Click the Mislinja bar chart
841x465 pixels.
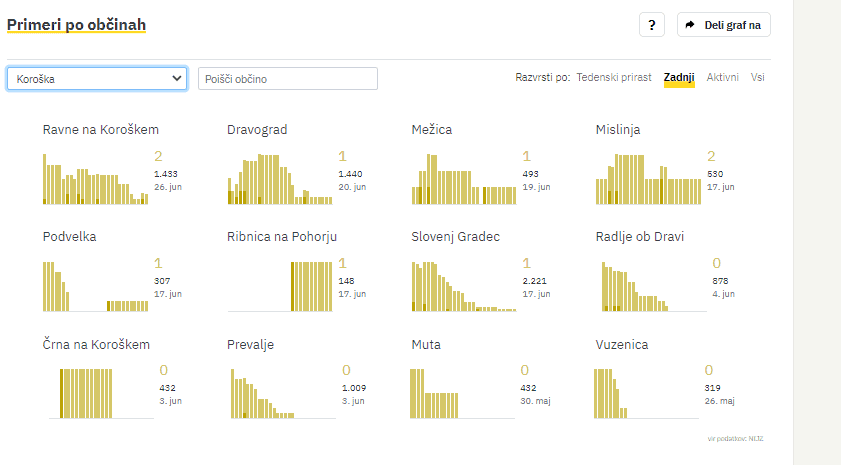pos(648,179)
